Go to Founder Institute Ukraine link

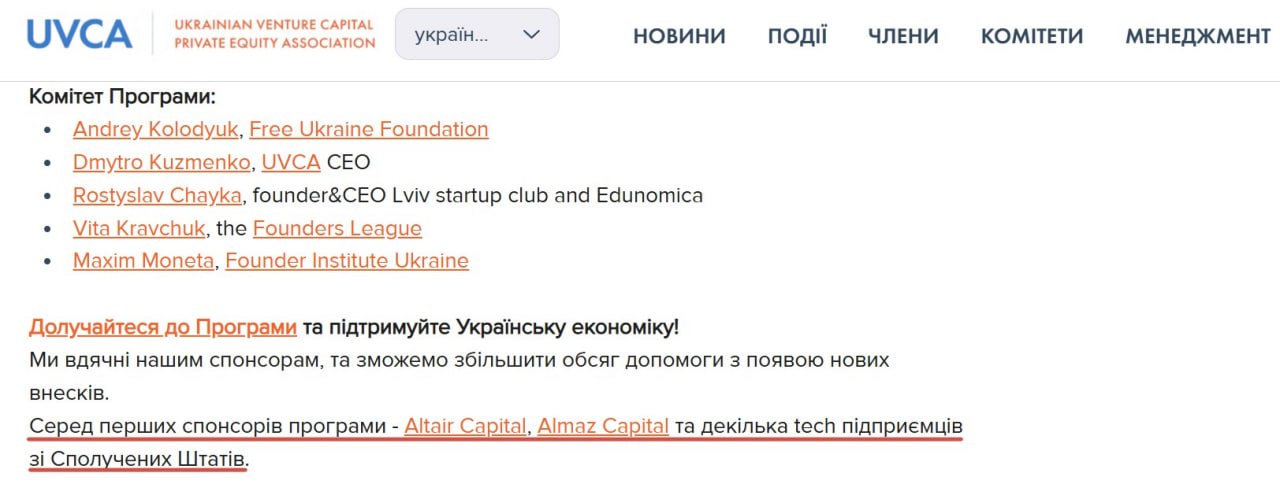click(346, 261)
